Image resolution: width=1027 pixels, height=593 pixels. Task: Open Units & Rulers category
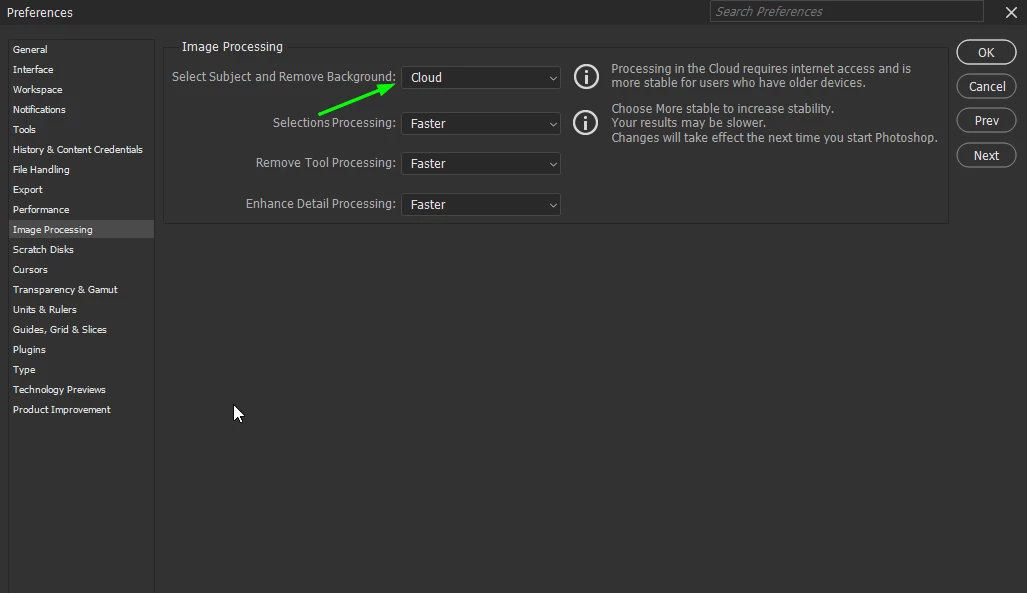[81, 309]
